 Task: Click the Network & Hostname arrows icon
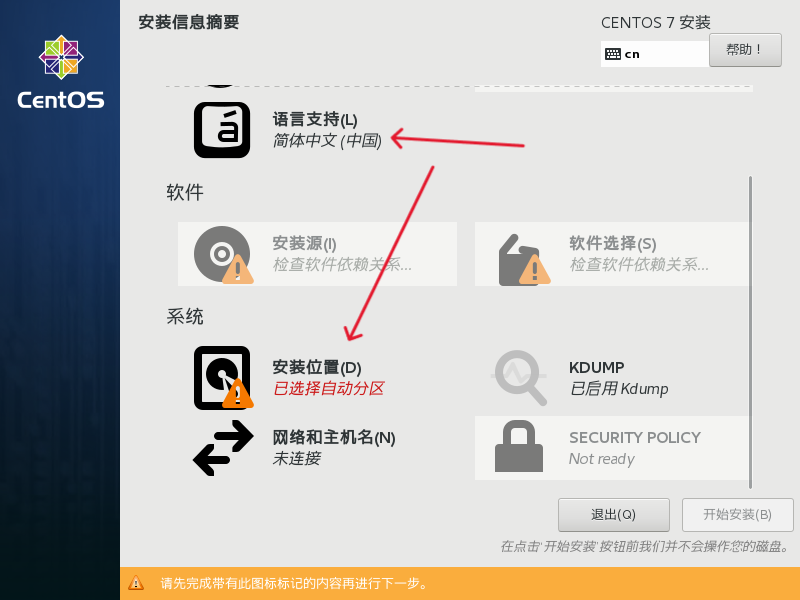pos(223,448)
